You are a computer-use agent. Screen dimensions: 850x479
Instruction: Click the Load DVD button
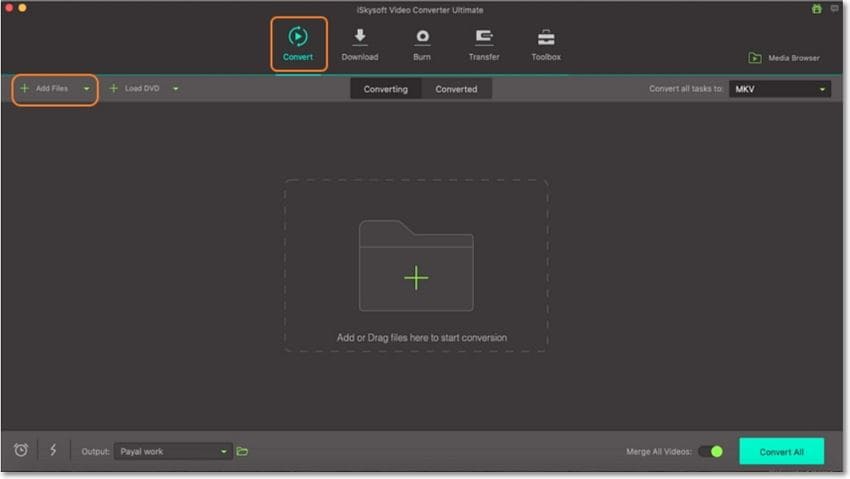[135, 88]
